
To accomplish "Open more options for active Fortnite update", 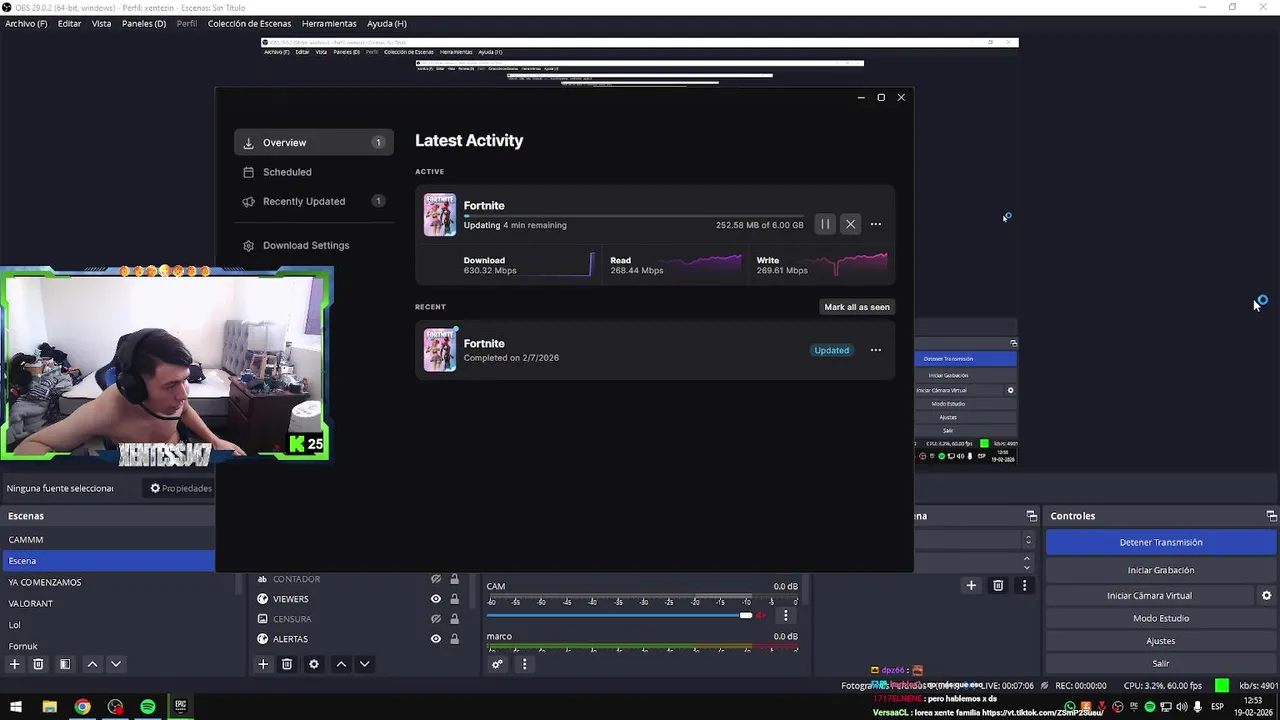I will pyautogui.click(x=875, y=224).
